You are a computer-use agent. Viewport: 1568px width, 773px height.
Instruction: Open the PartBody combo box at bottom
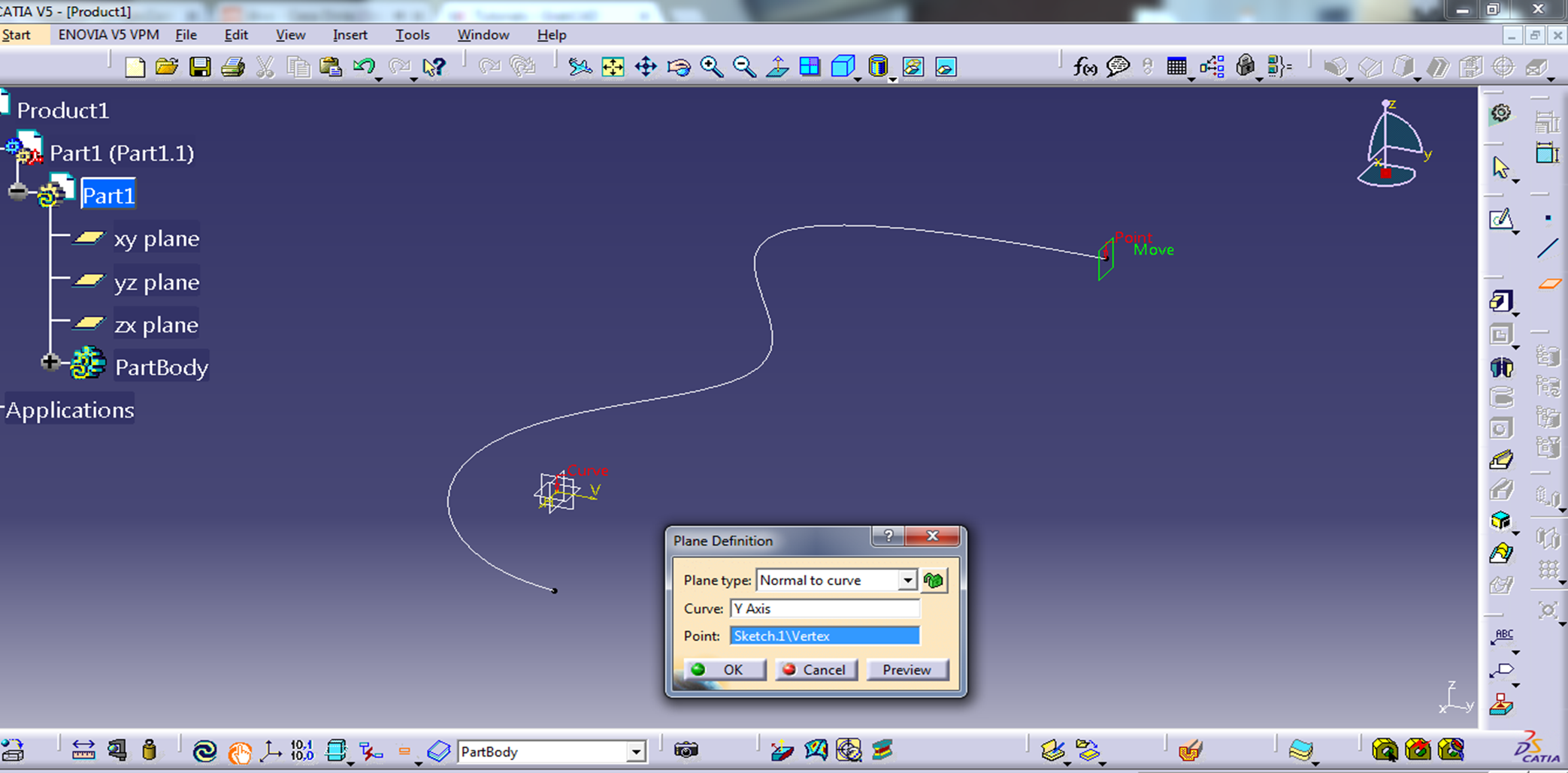[636, 752]
